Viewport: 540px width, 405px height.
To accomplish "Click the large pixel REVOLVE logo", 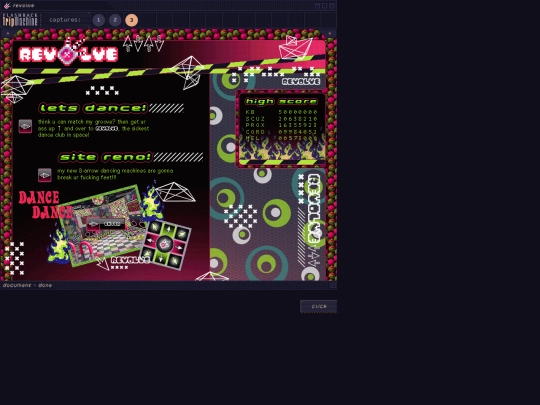I will (x=69, y=54).
